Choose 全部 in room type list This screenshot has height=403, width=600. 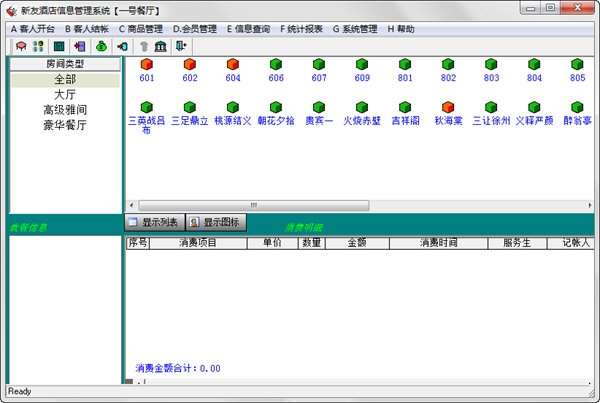click(64, 78)
